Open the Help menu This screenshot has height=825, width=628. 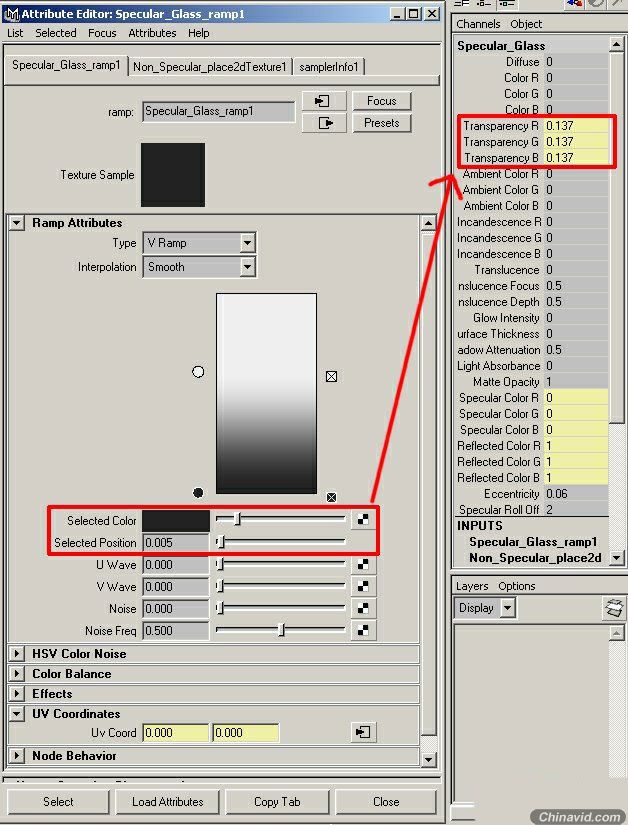click(198, 33)
